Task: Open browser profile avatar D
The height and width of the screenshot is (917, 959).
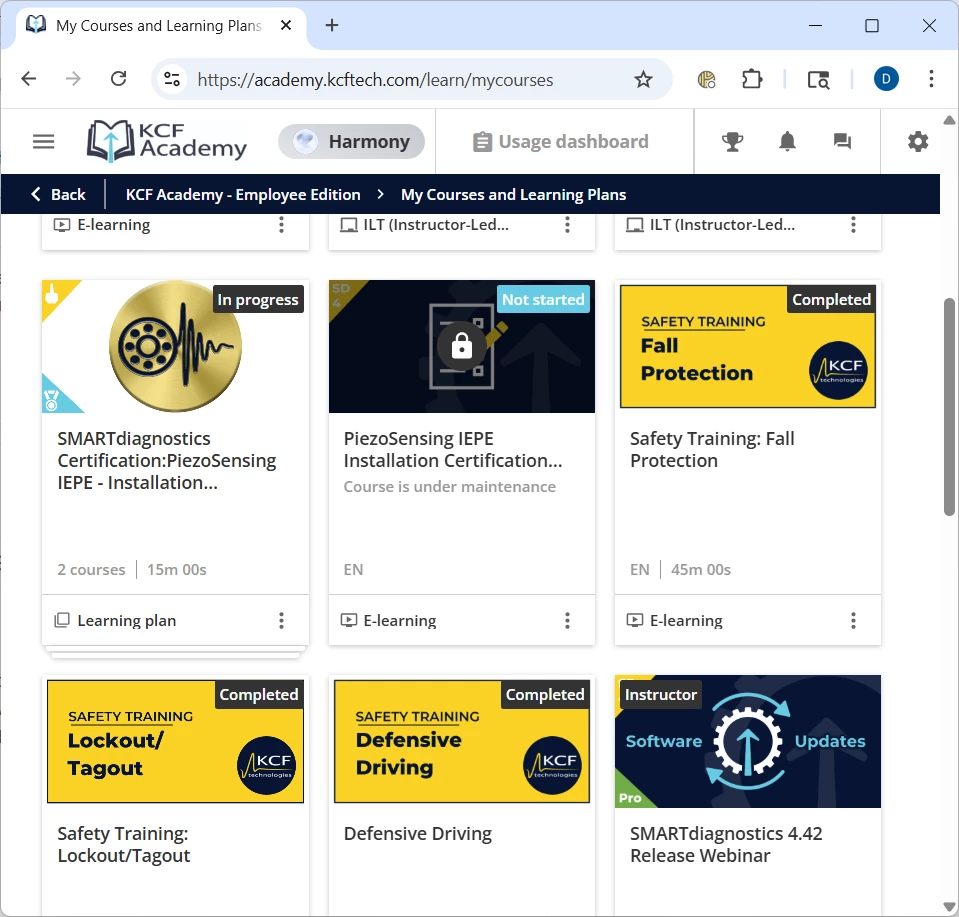Action: [886, 79]
